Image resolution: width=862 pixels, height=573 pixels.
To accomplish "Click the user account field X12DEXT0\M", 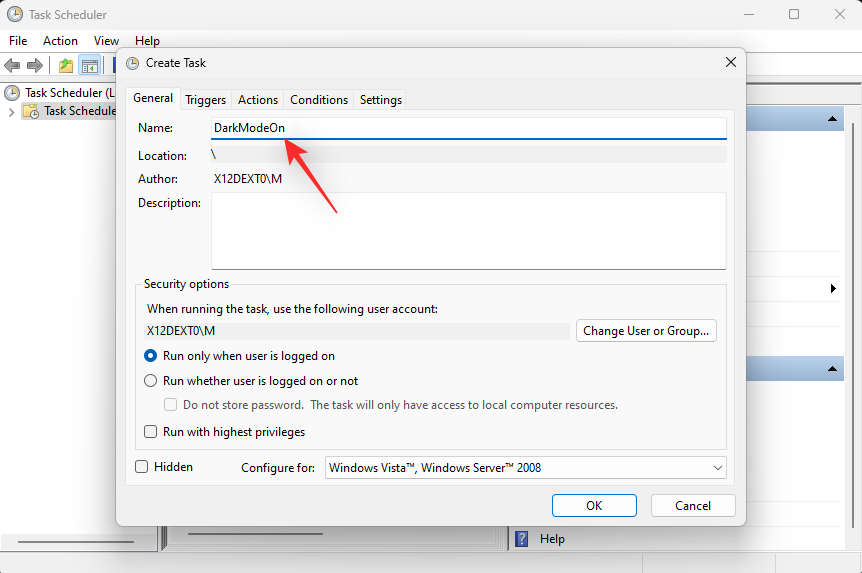I will (357, 331).
